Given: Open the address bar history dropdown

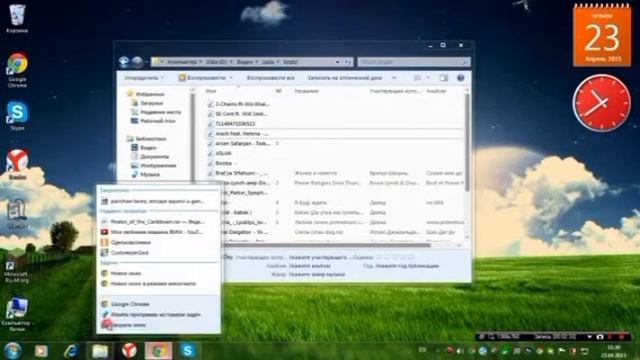Looking at the screenshot, I should point(337,62).
